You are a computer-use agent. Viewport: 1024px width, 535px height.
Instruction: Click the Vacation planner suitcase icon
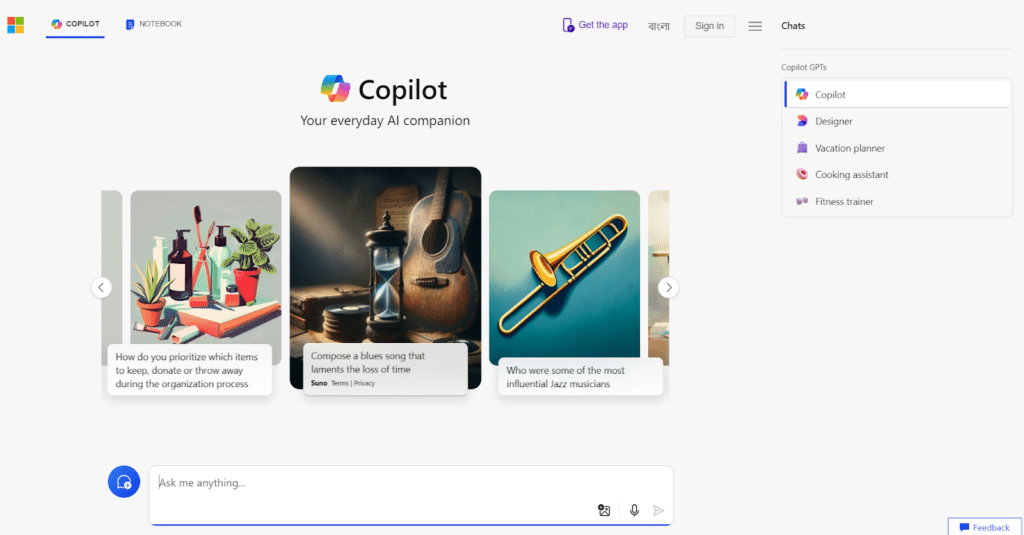(x=802, y=148)
